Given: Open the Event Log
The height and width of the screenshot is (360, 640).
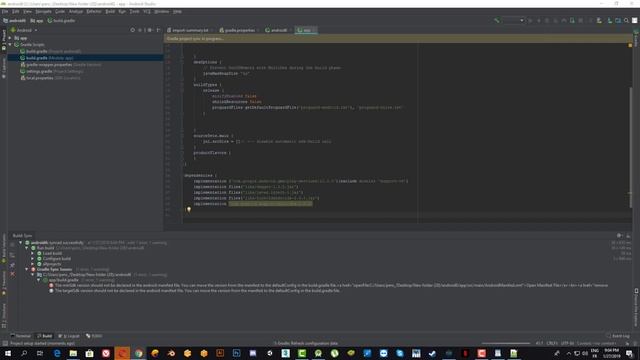Looking at the screenshot, I should tap(618, 336).
